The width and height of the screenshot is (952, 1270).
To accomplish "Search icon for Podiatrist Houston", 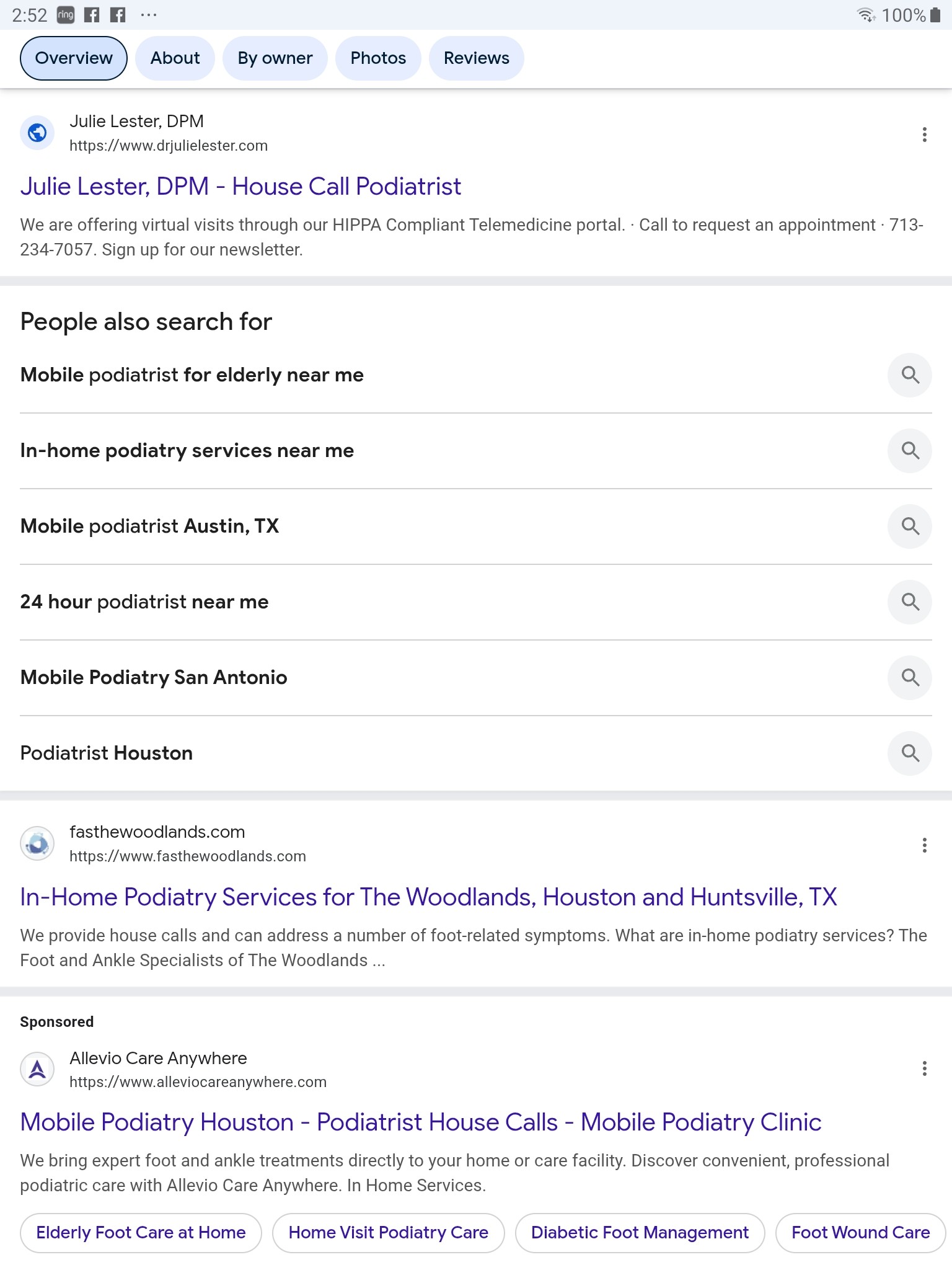I will pos(910,753).
